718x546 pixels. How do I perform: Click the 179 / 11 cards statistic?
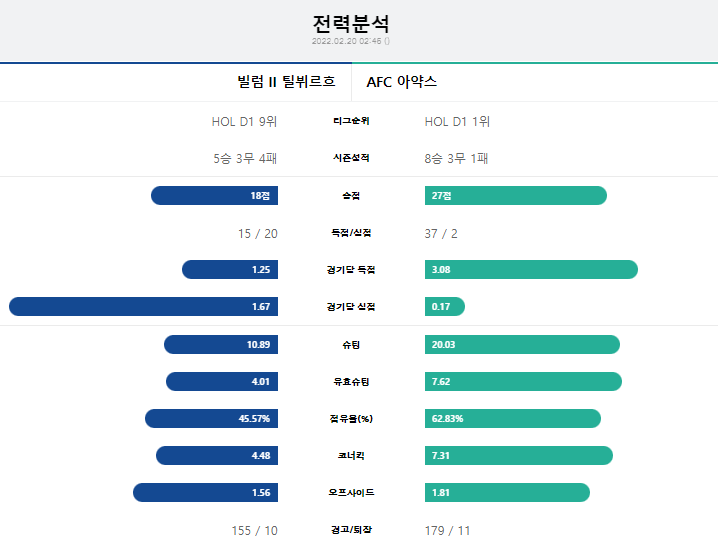(447, 530)
